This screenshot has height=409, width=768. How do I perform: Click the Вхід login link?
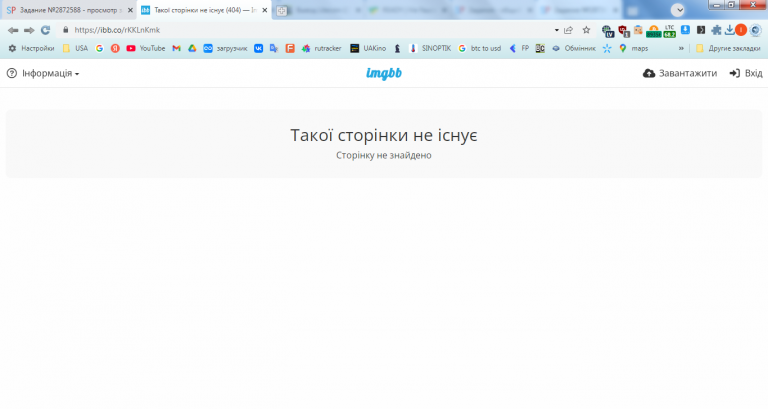click(x=746, y=73)
